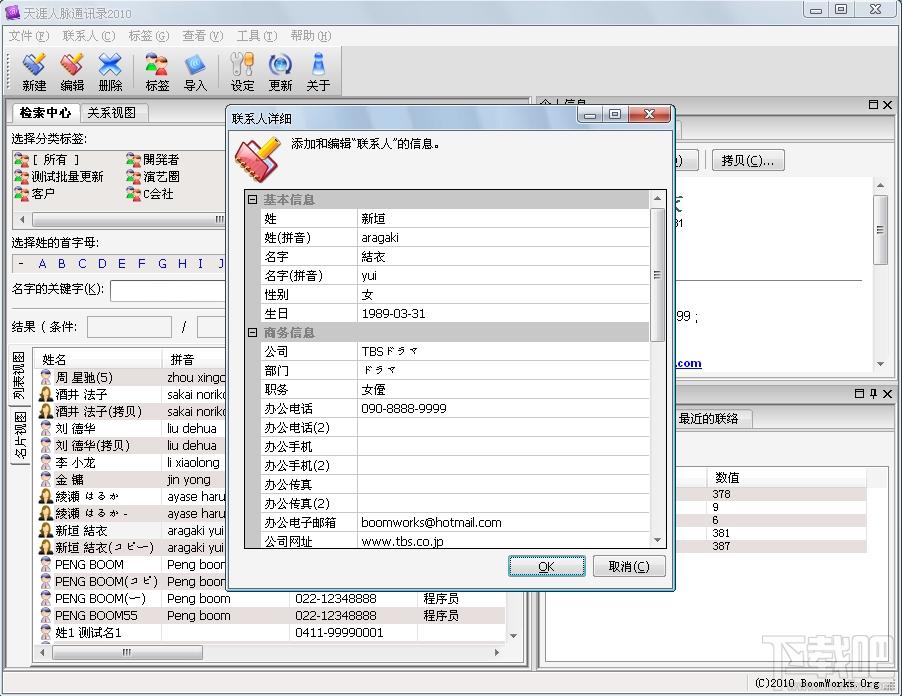Click contact icon beside 刘 德华

pos(46,429)
